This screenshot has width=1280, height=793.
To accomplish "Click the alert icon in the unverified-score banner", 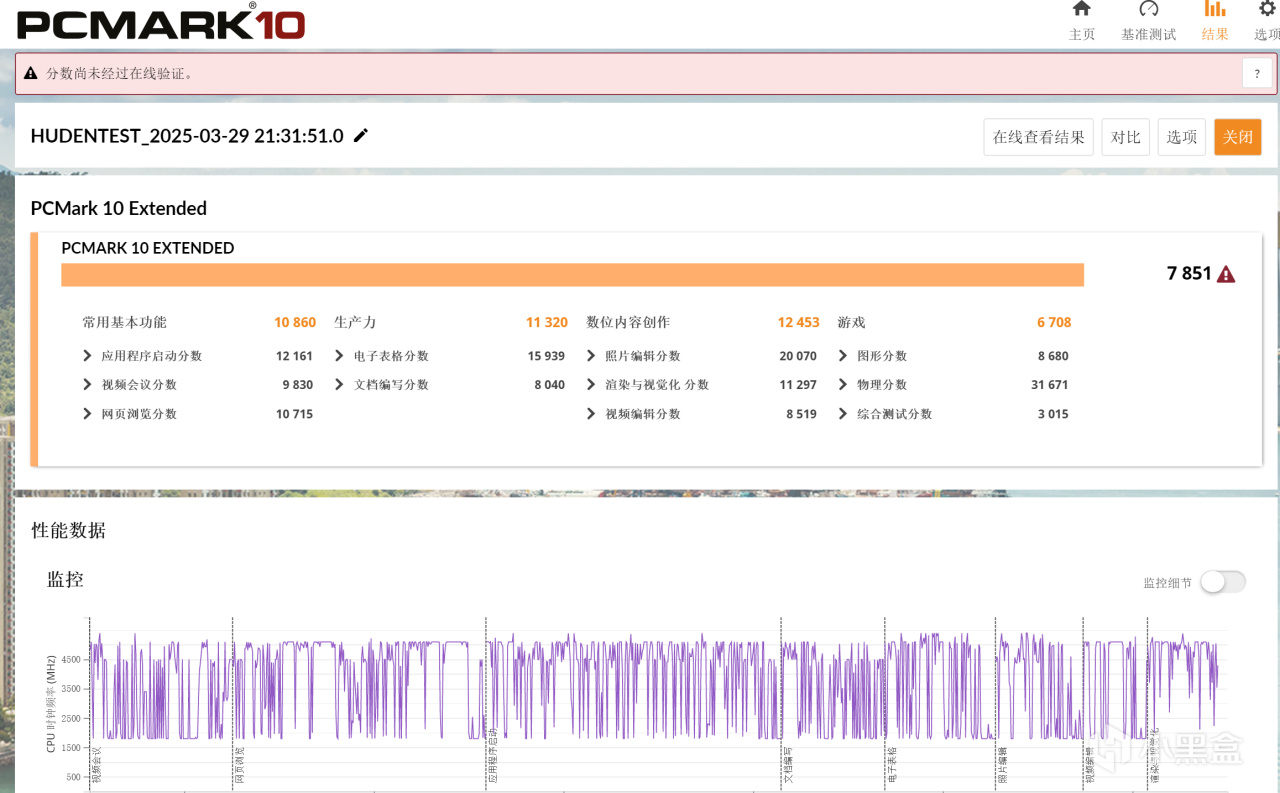I will [x=31, y=73].
